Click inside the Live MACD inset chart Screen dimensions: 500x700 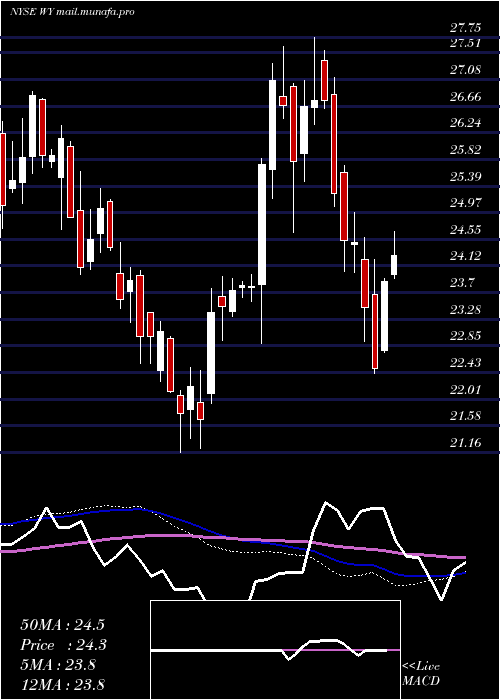[275, 650]
